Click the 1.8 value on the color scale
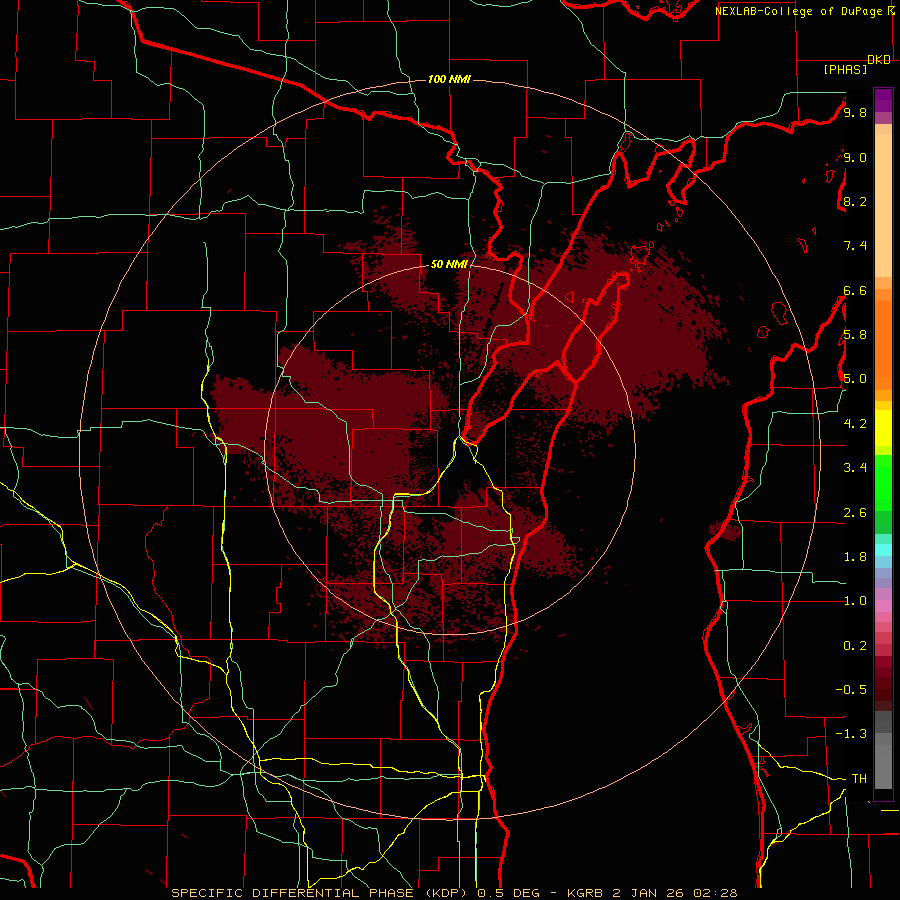Screen dimensions: 900x900 [855, 557]
